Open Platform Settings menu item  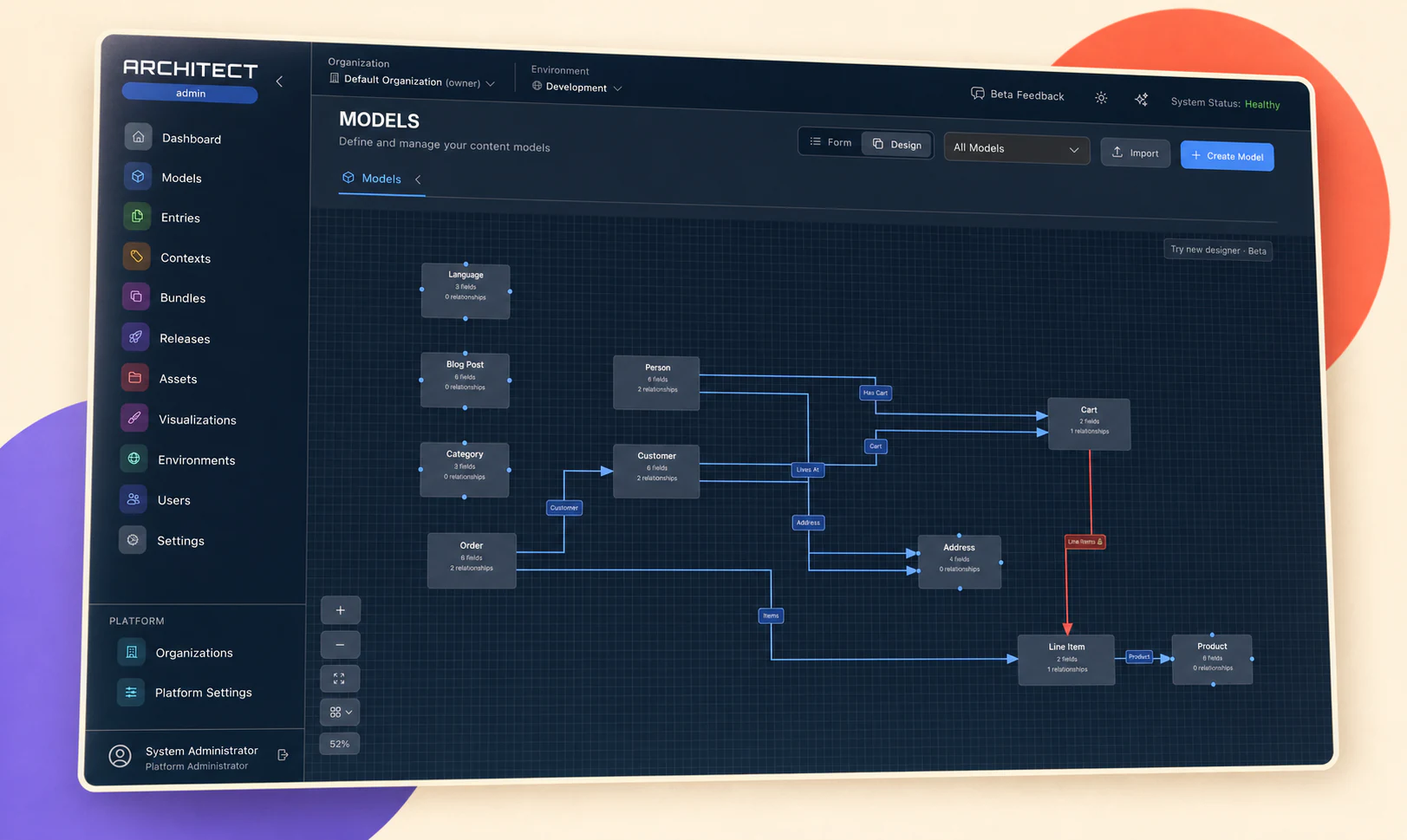tap(203, 693)
